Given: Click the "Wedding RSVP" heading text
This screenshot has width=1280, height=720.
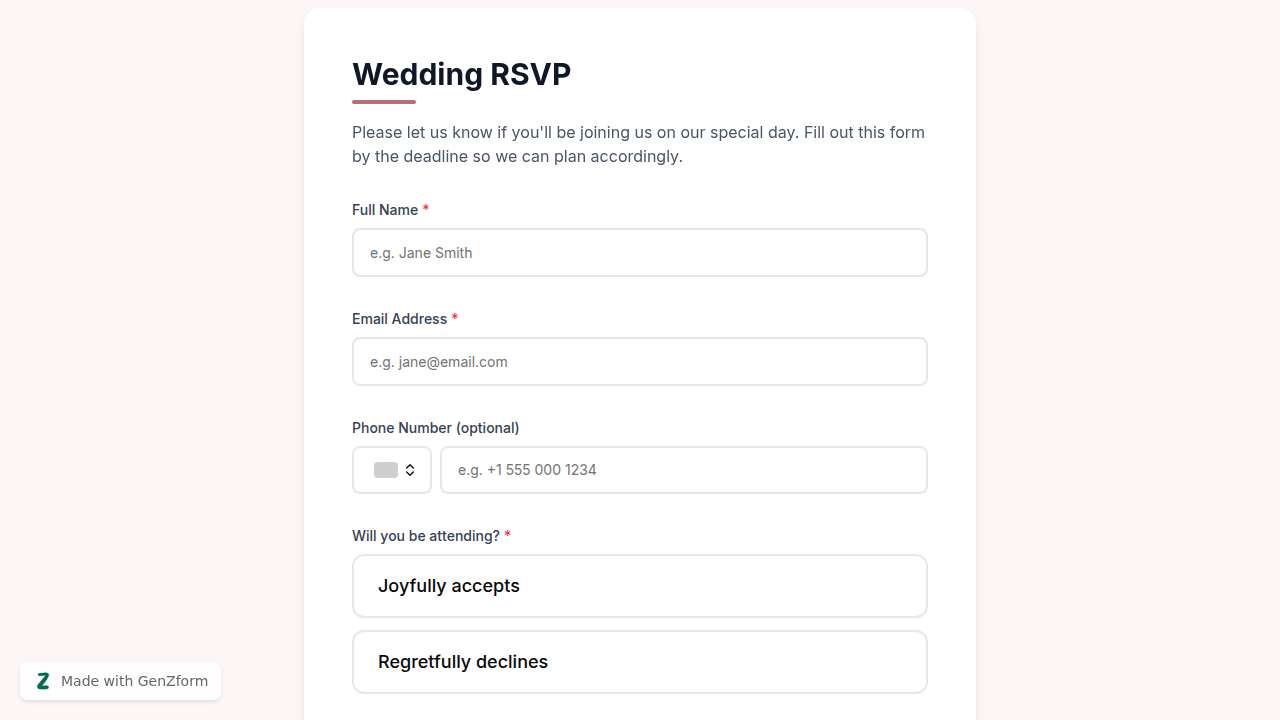Looking at the screenshot, I should click(x=461, y=74).
